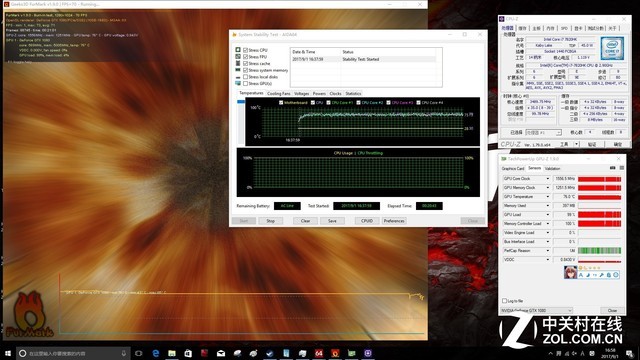The width and height of the screenshot is (640, 360).
Task: Toggle the CPU Core #1 graph checkbox
Action: coord(328,102)
